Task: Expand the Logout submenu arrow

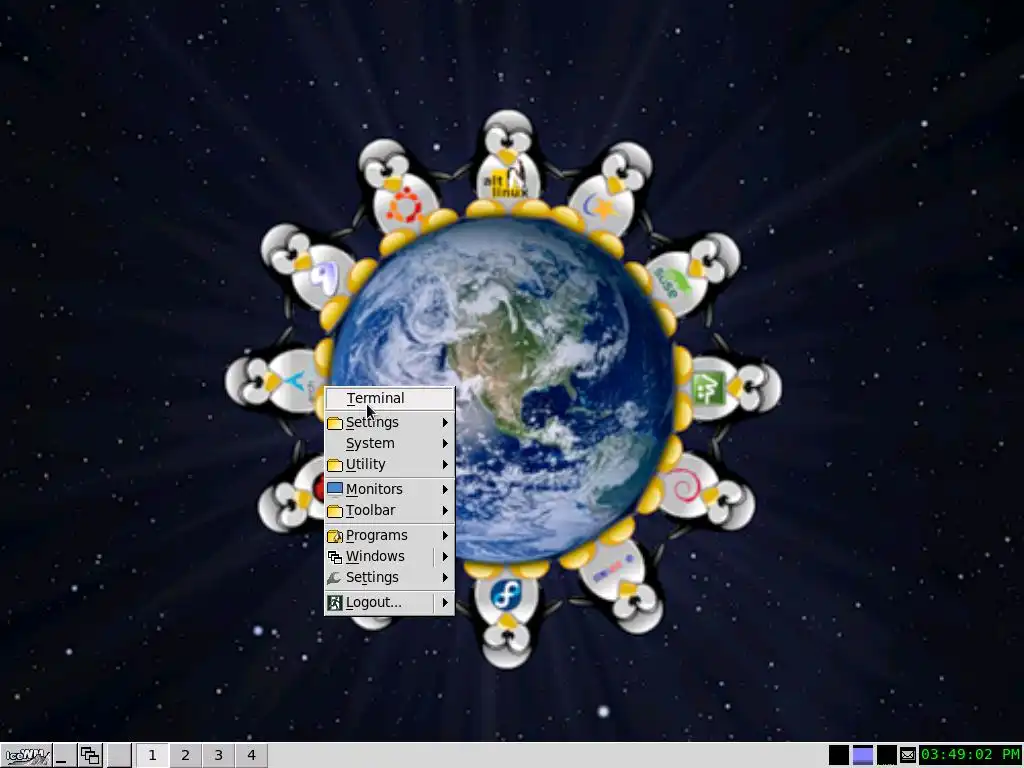Action: 445,602
